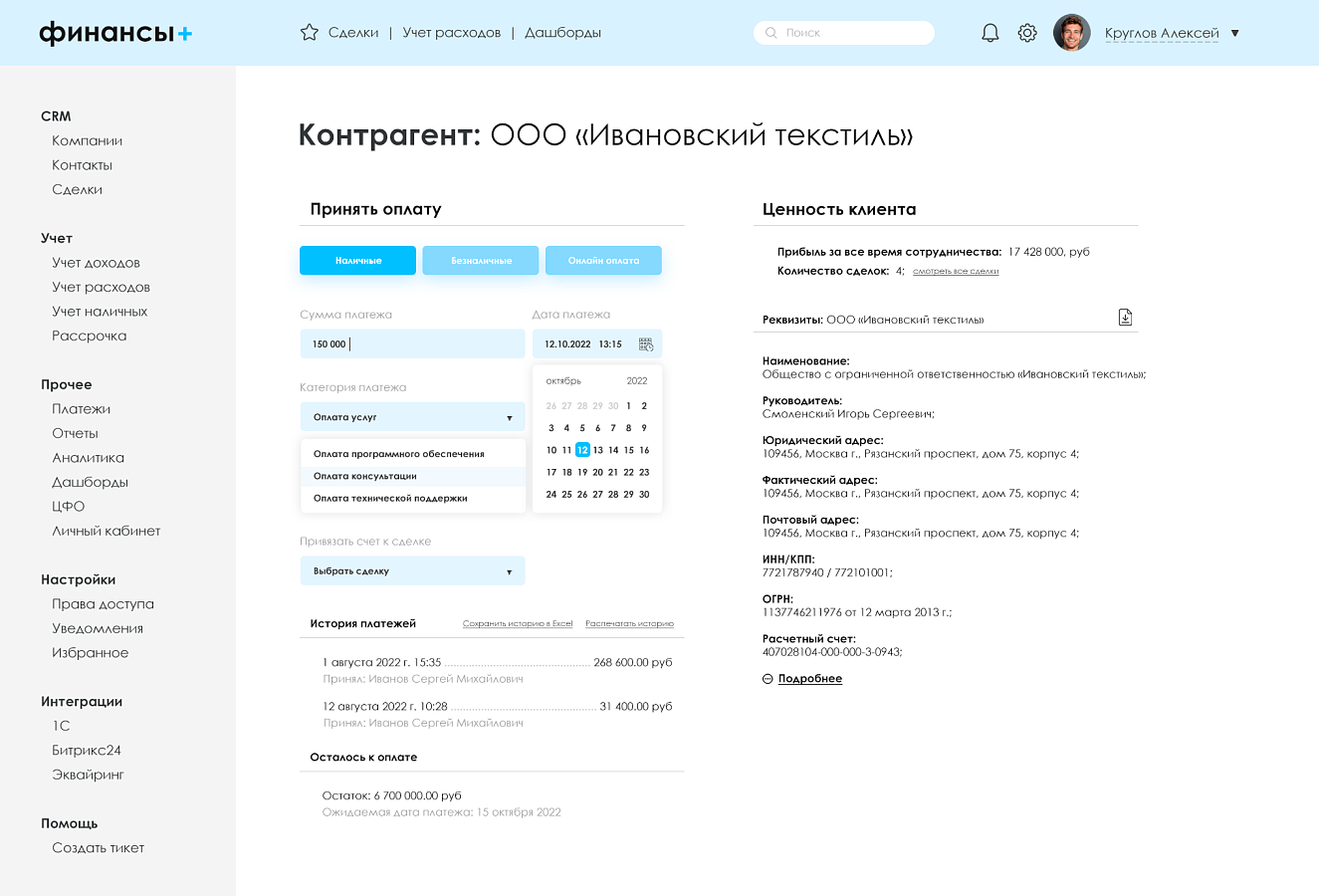Viewport: 1319px width, 896px height.
Task: Select the Наличные payment method
Action: [x=357, y=260]
